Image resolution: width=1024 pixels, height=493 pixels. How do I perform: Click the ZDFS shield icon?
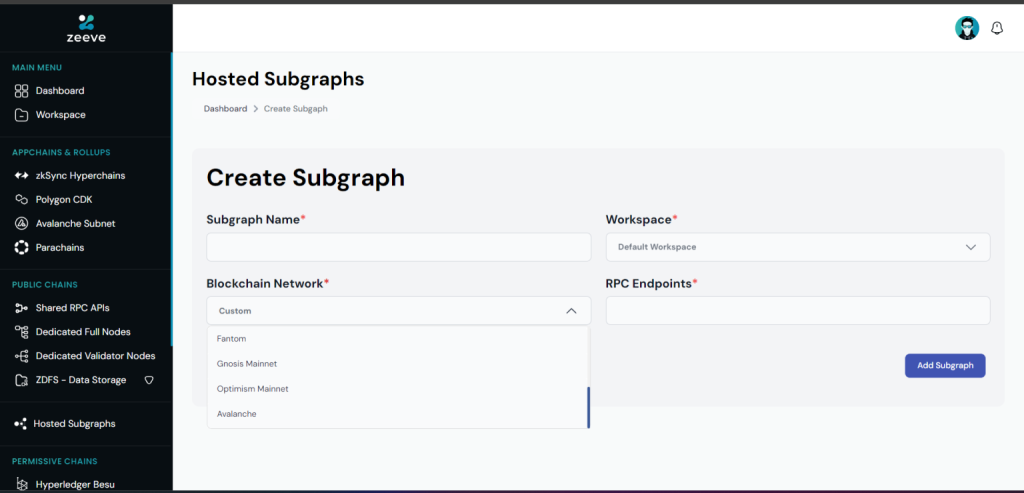[149, 379]
